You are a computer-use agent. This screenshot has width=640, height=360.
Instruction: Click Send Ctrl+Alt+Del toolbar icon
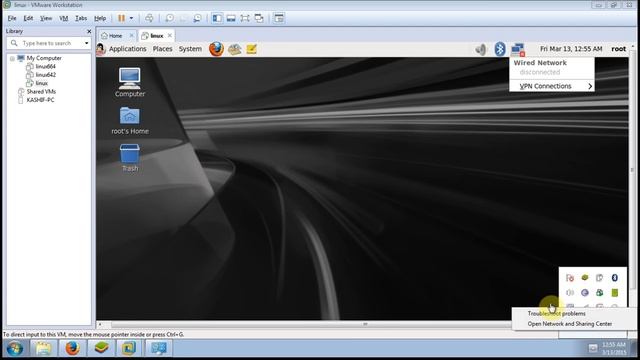click(149, 18)
